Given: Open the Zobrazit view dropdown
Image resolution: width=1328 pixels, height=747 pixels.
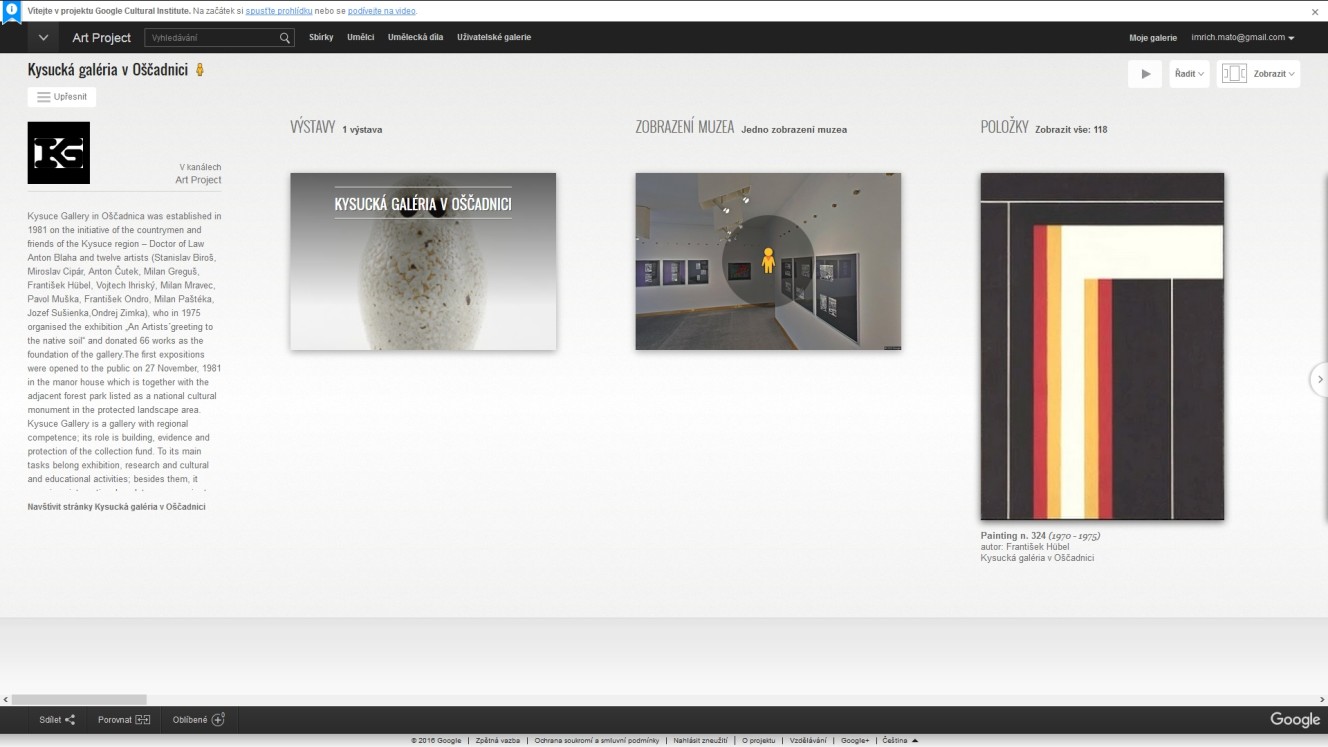Looking at the screenshot, I should (x=1259, y=74).
